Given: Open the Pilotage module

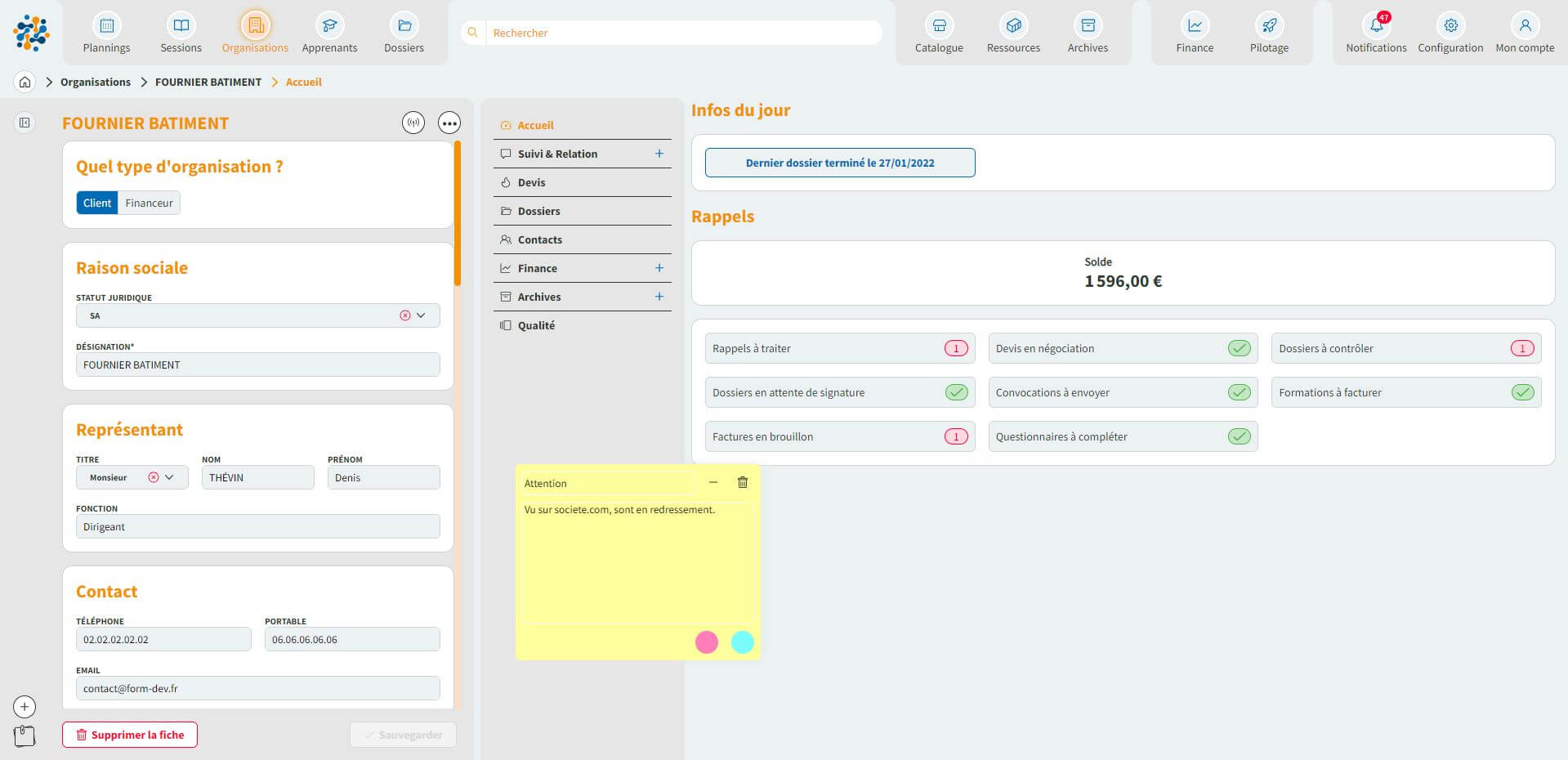Looking at the screenshot, I should 1268,31.
